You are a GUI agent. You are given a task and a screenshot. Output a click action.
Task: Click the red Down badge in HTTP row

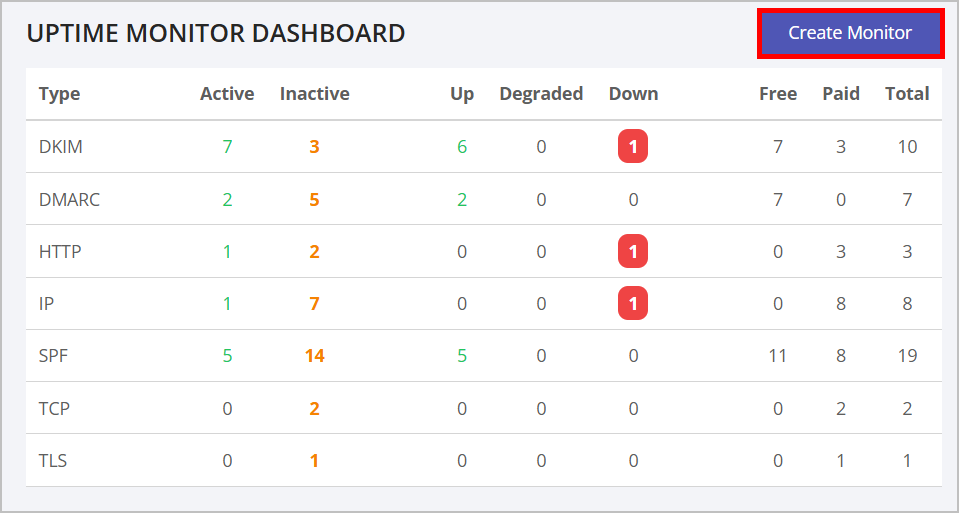(x=633, y=251)
